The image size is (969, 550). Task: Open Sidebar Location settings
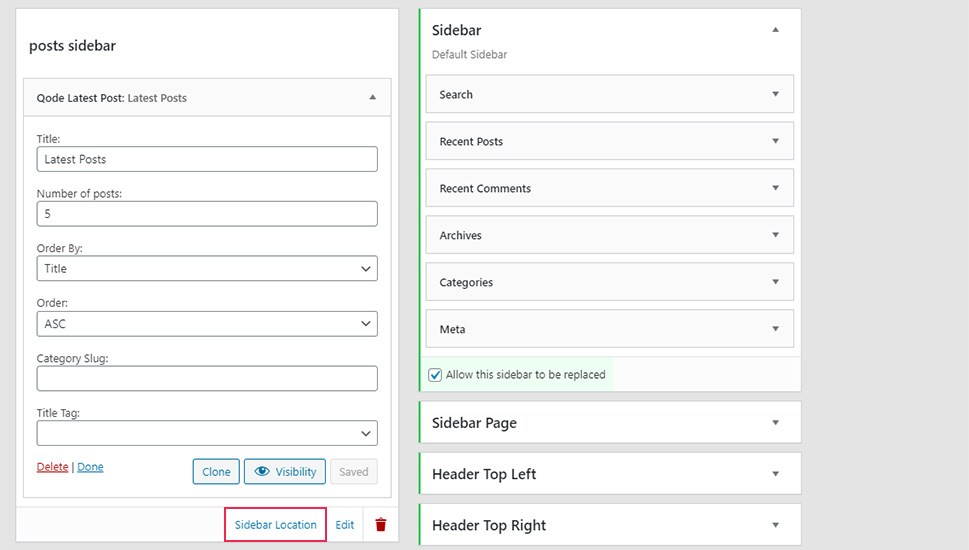point(276,525)
